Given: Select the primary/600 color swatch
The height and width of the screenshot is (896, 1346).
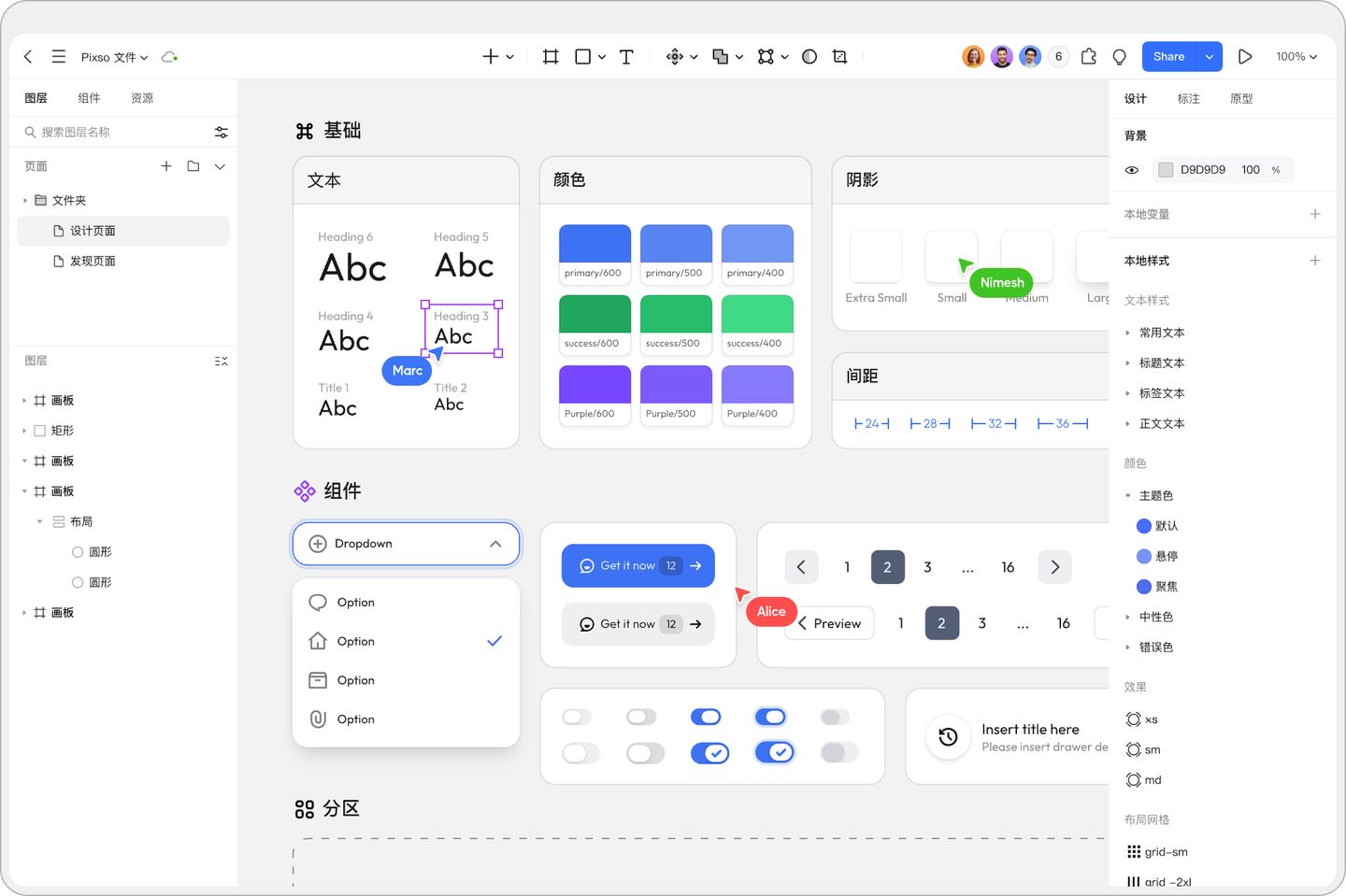Looking at the screenshot, I should pyautogui.click(x=594, y=254).
